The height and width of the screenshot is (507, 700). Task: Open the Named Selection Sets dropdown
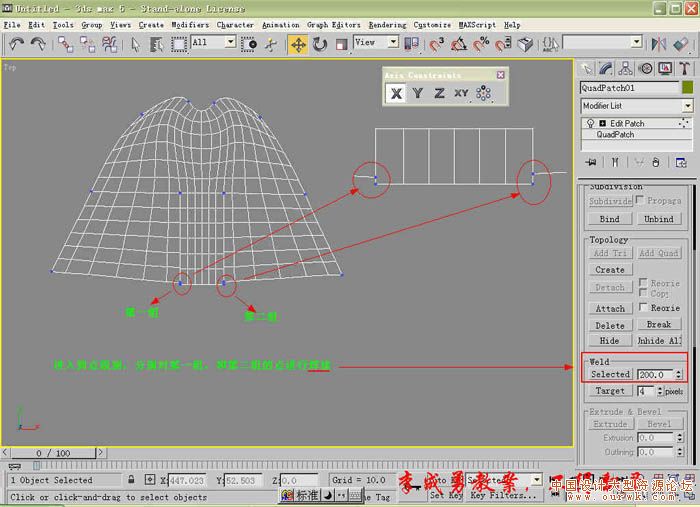coord(637,42)
